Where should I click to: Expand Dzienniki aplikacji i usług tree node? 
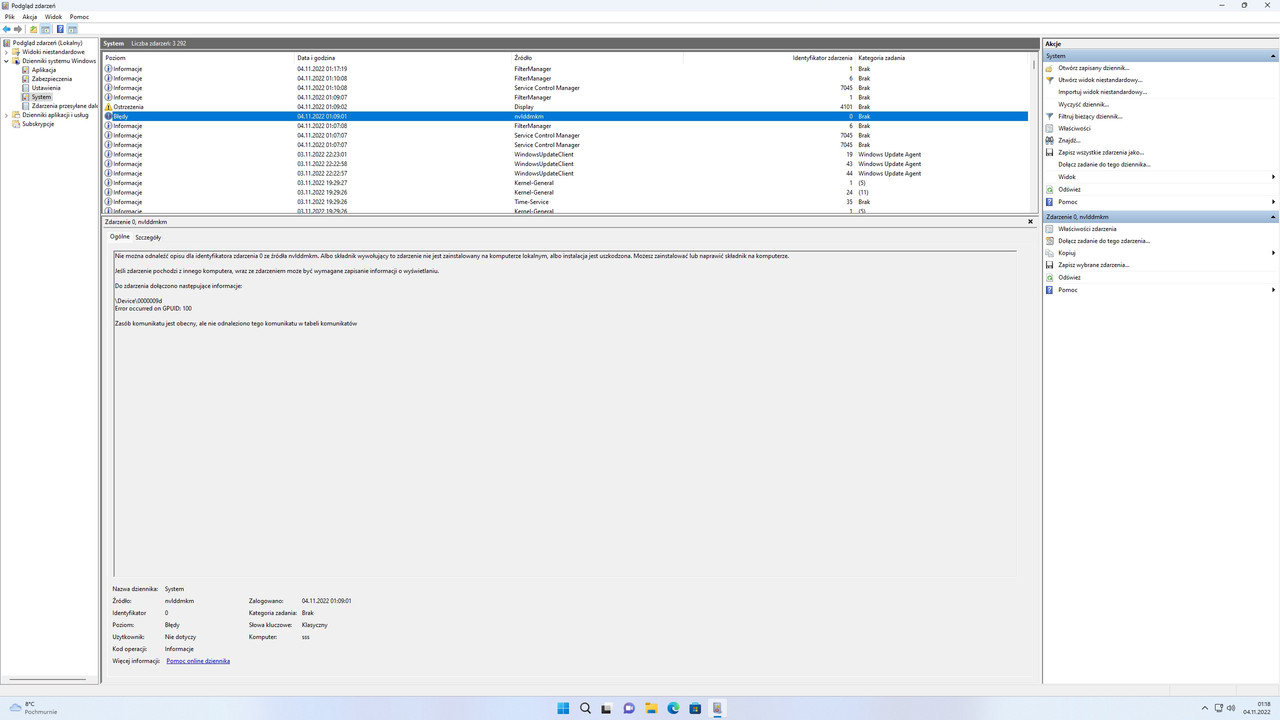pyautogui.click(x=6, y=114)
